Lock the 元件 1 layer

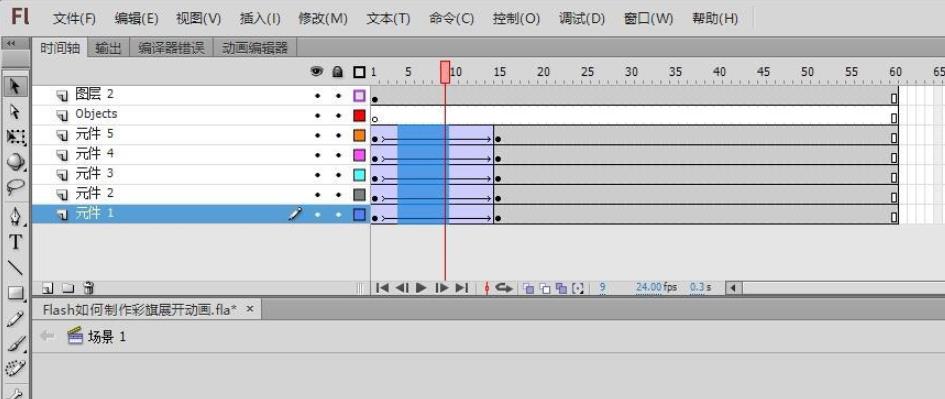tap(338, 214)
